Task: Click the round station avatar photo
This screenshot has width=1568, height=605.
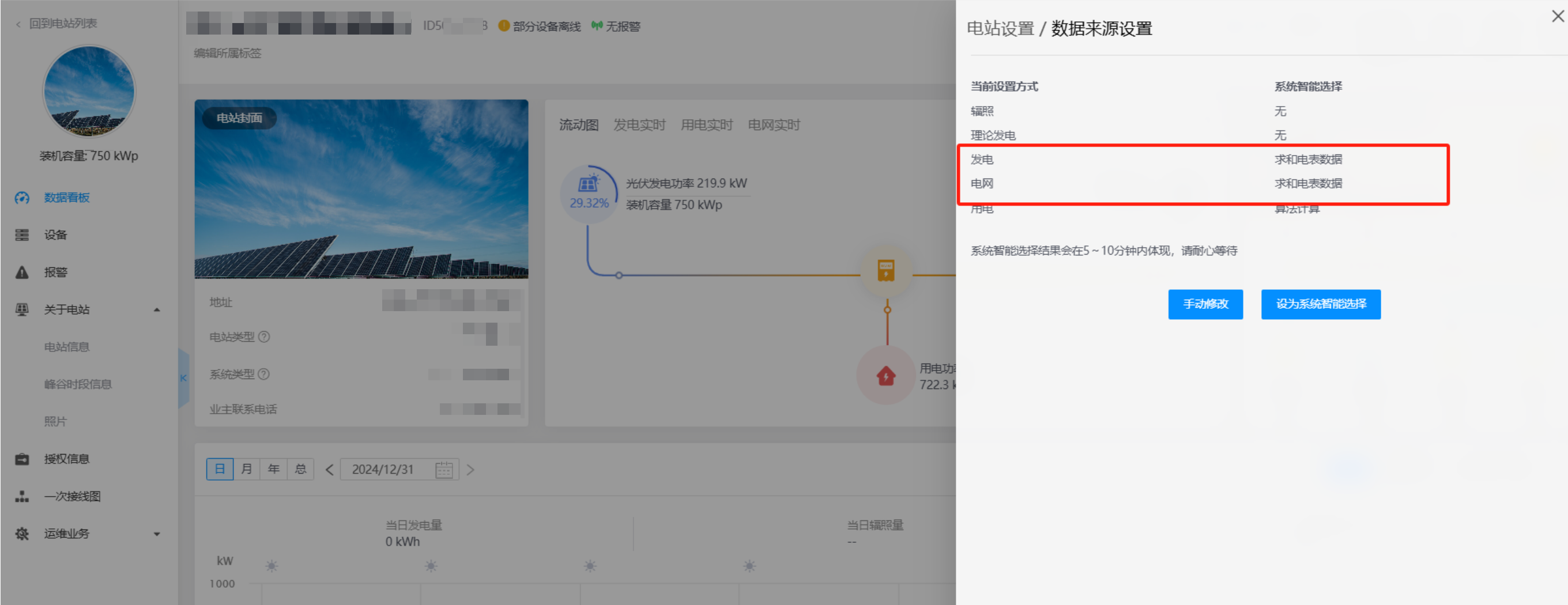Action: 89,91
